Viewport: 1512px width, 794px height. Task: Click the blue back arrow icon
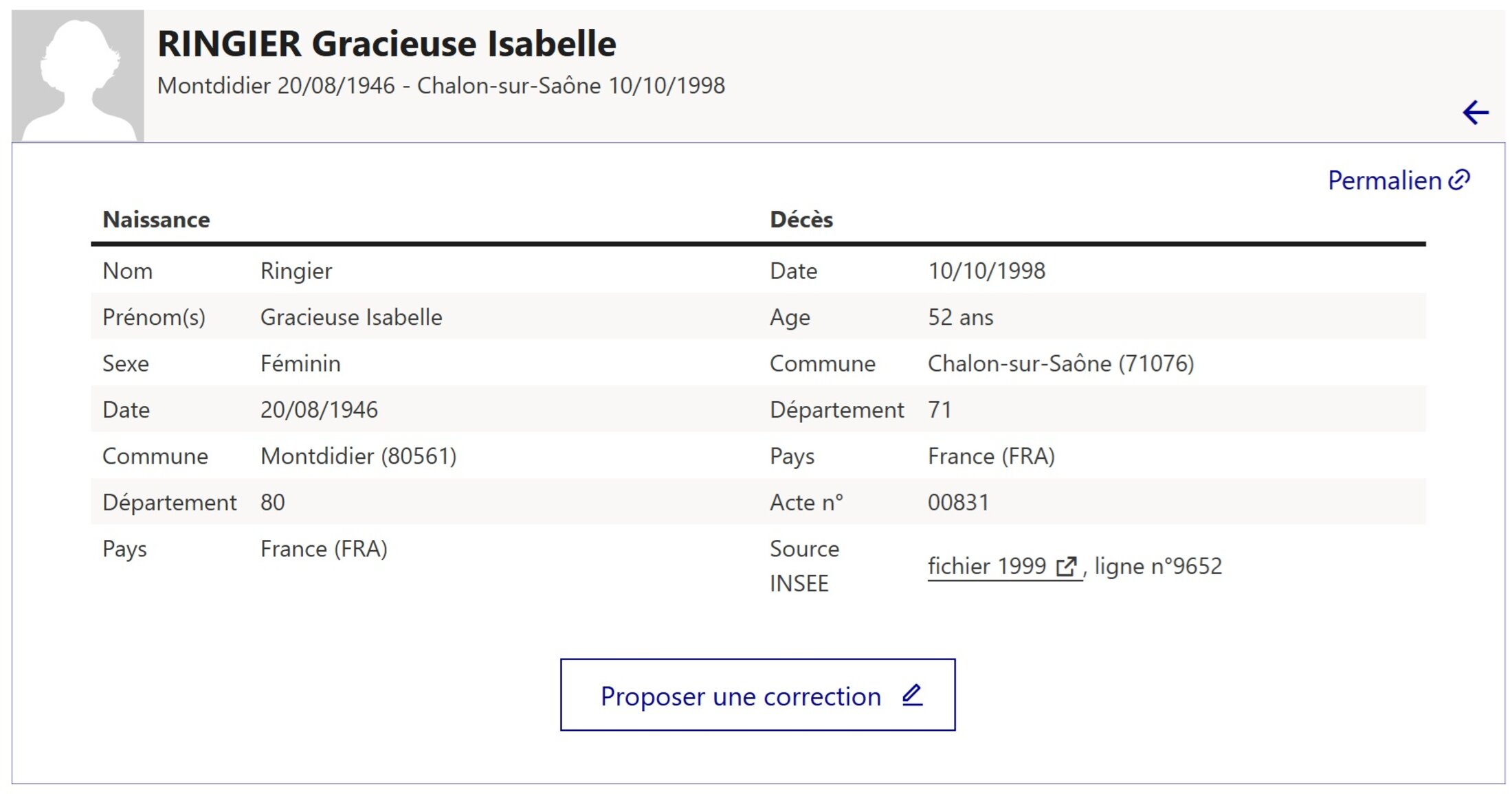click(x=1475, y=112)
